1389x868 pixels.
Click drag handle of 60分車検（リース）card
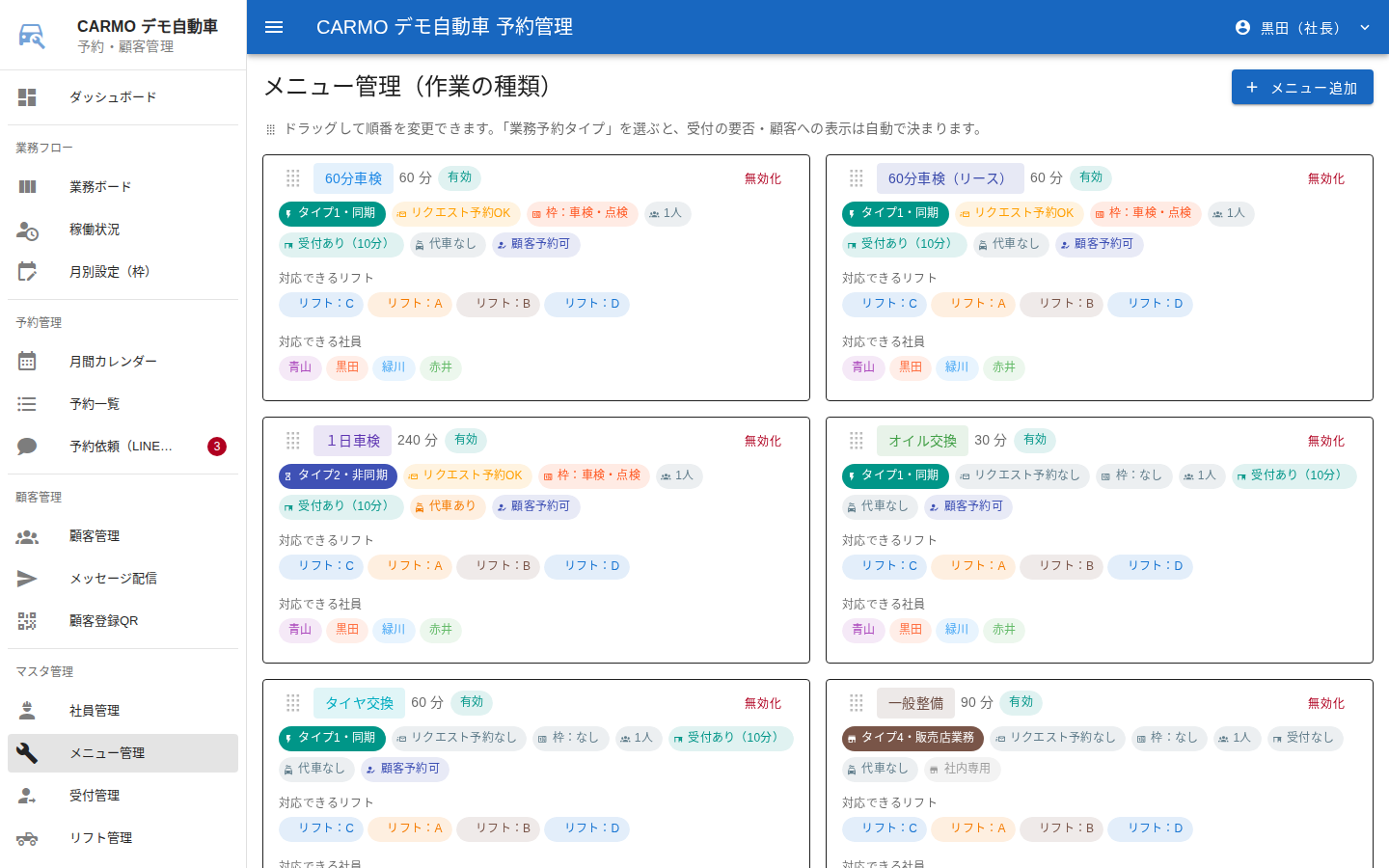pos(857,178)
